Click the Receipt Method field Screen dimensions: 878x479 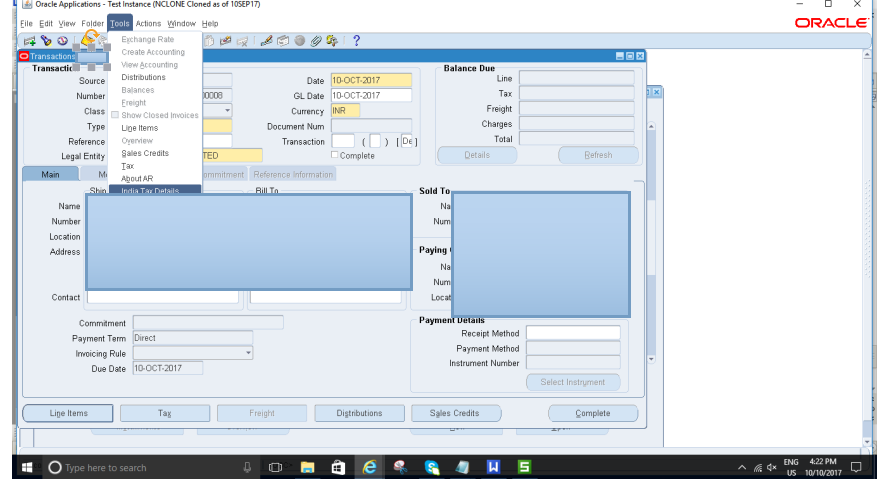573,333
